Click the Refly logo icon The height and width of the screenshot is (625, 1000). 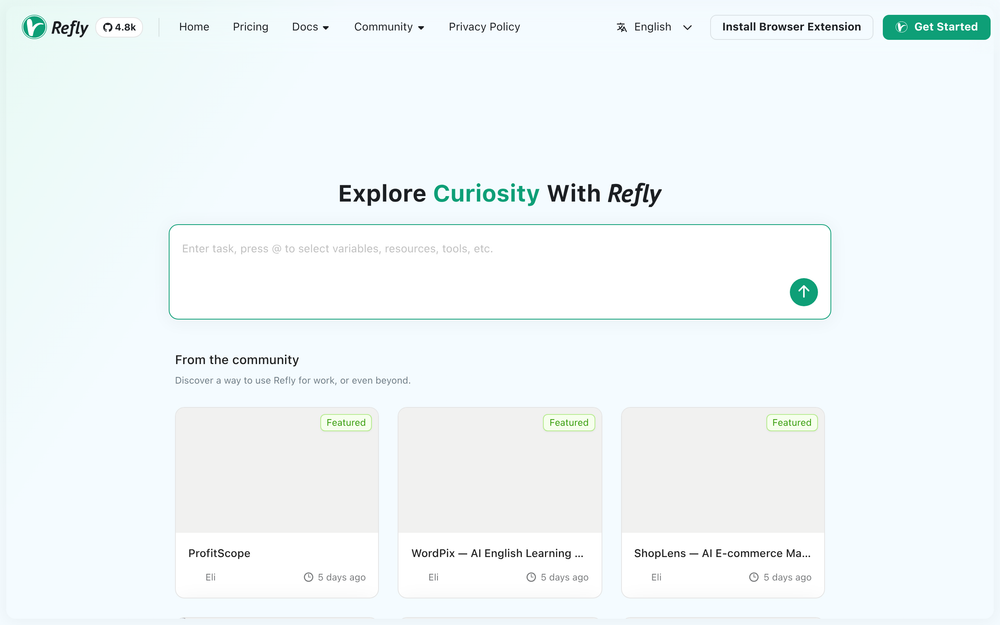(x=34, y=27)
